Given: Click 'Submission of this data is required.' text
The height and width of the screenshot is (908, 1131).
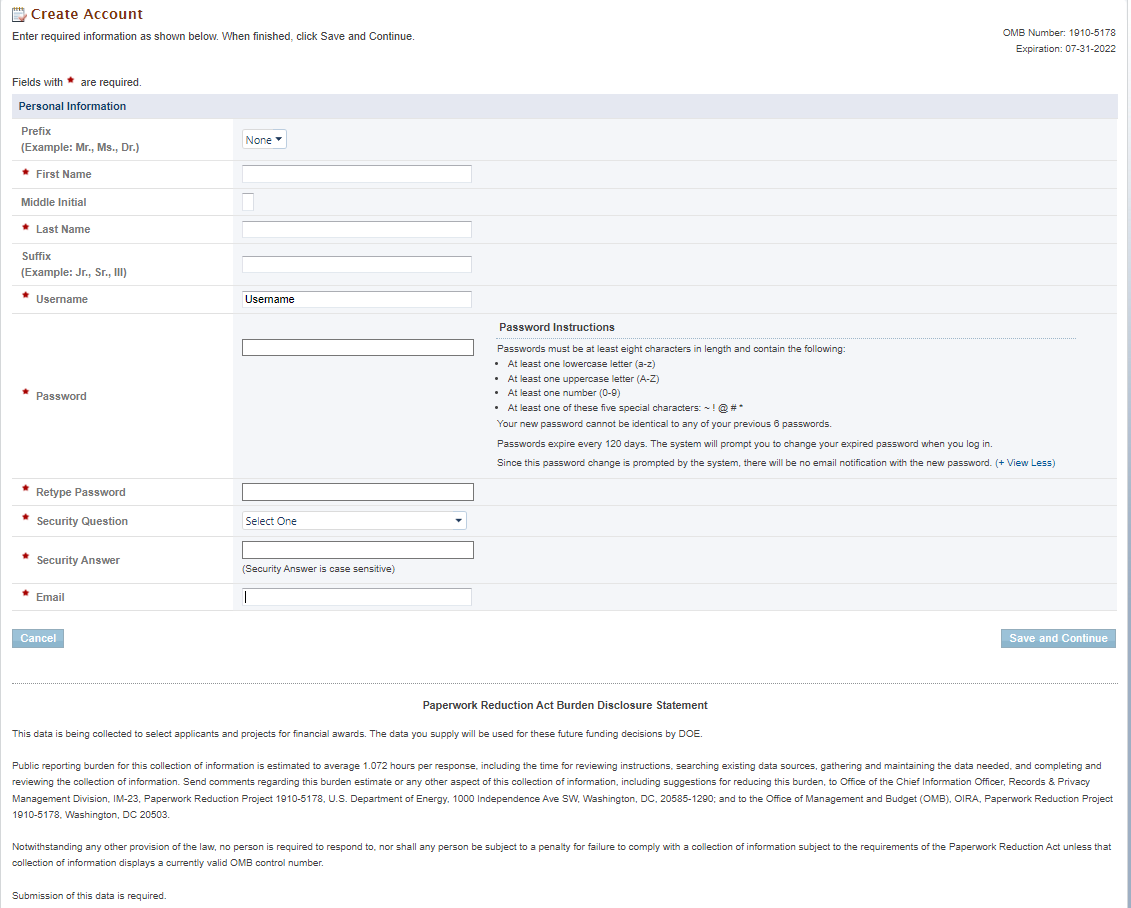Looking at the screenshot, I should coord(89,896).
